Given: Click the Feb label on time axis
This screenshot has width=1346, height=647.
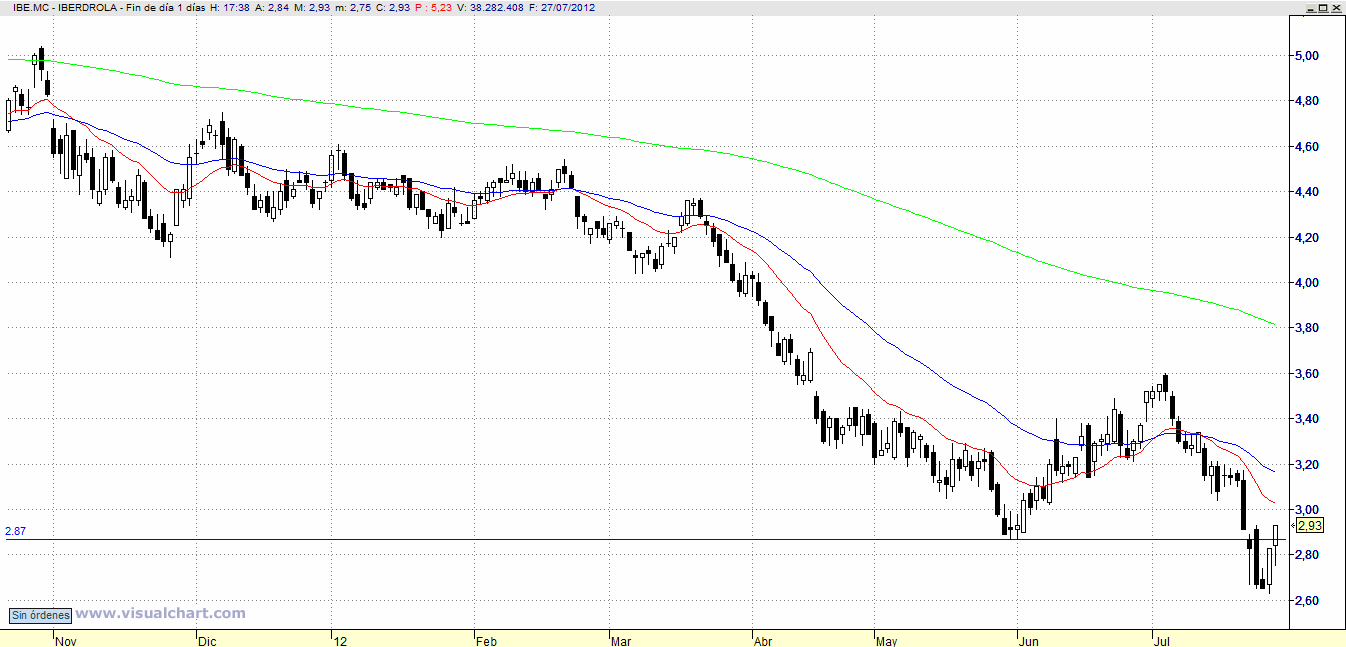Looking at the screenshot, I should click(x=487, y=640).
